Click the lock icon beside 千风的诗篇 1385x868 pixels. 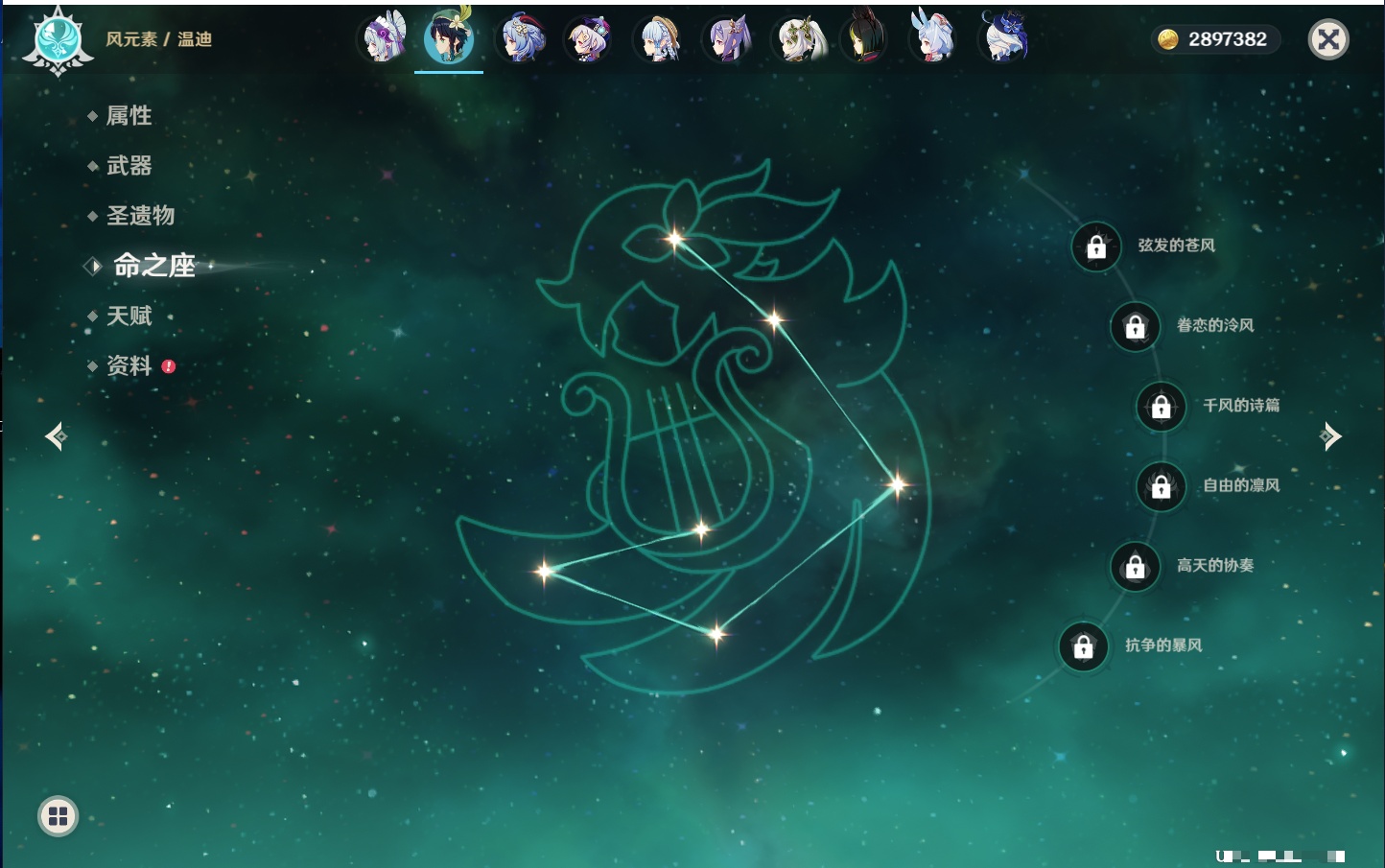coord(1161,406)
